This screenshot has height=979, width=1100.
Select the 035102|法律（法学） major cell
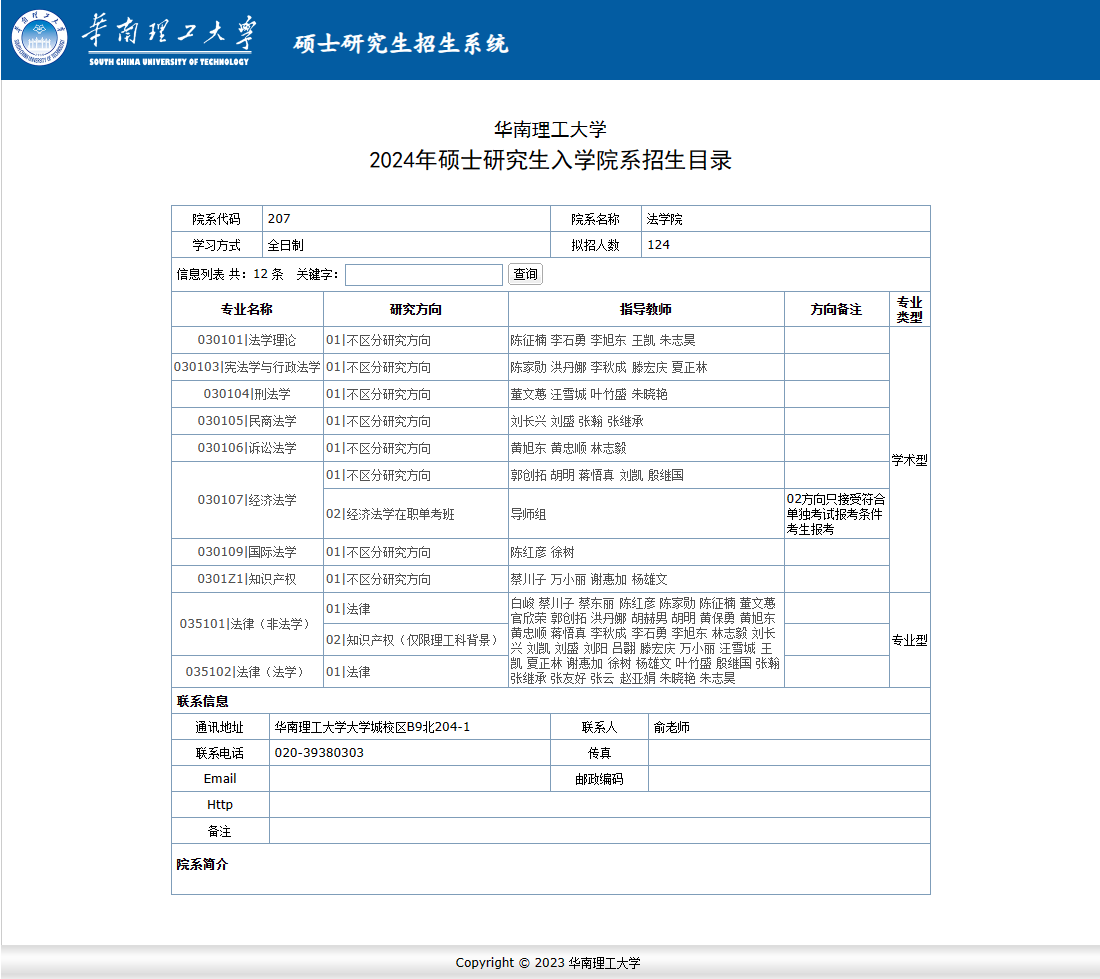247,672
